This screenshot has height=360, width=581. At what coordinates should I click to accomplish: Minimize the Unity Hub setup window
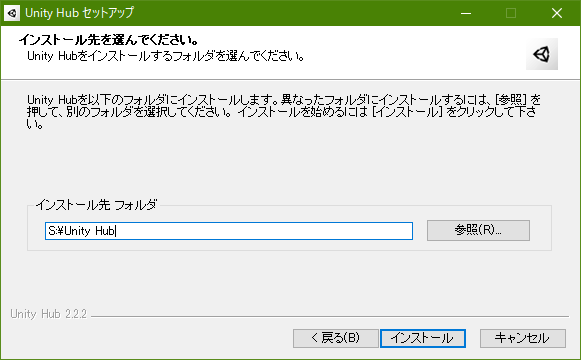(466, 13)
